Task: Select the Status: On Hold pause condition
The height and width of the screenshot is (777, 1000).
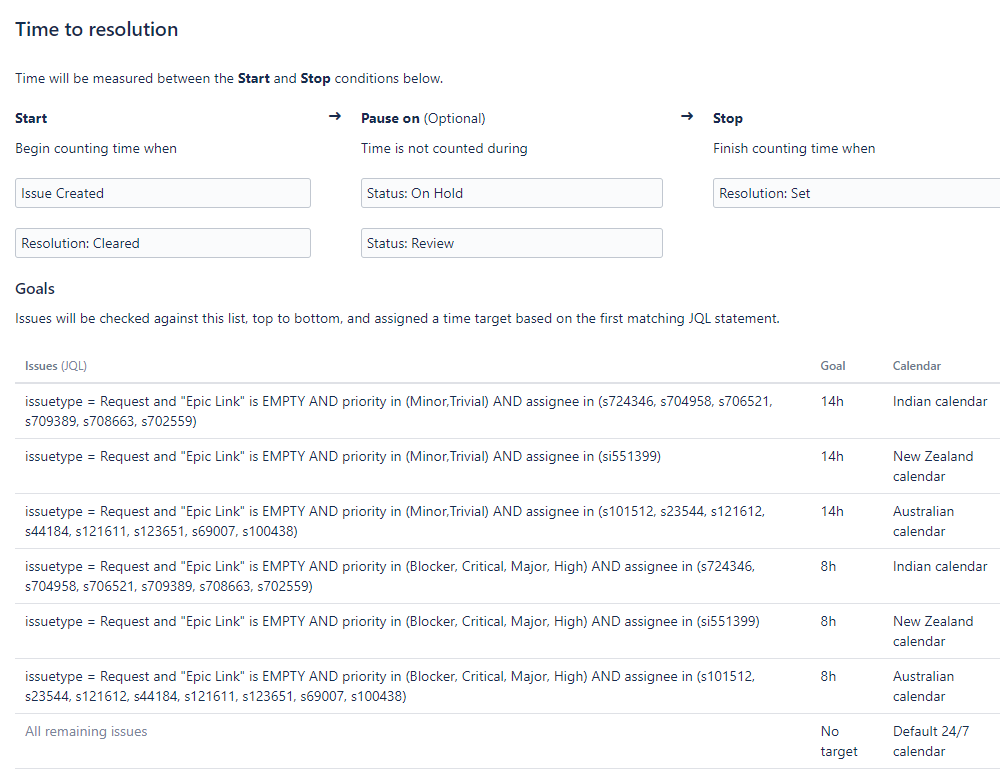Action: 511,193
